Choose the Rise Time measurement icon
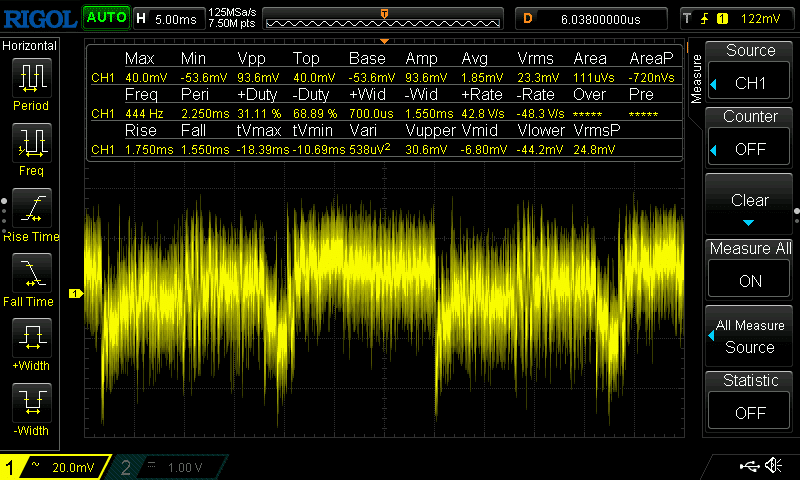This screenshot has height=480, width=800. click(33, 208)
